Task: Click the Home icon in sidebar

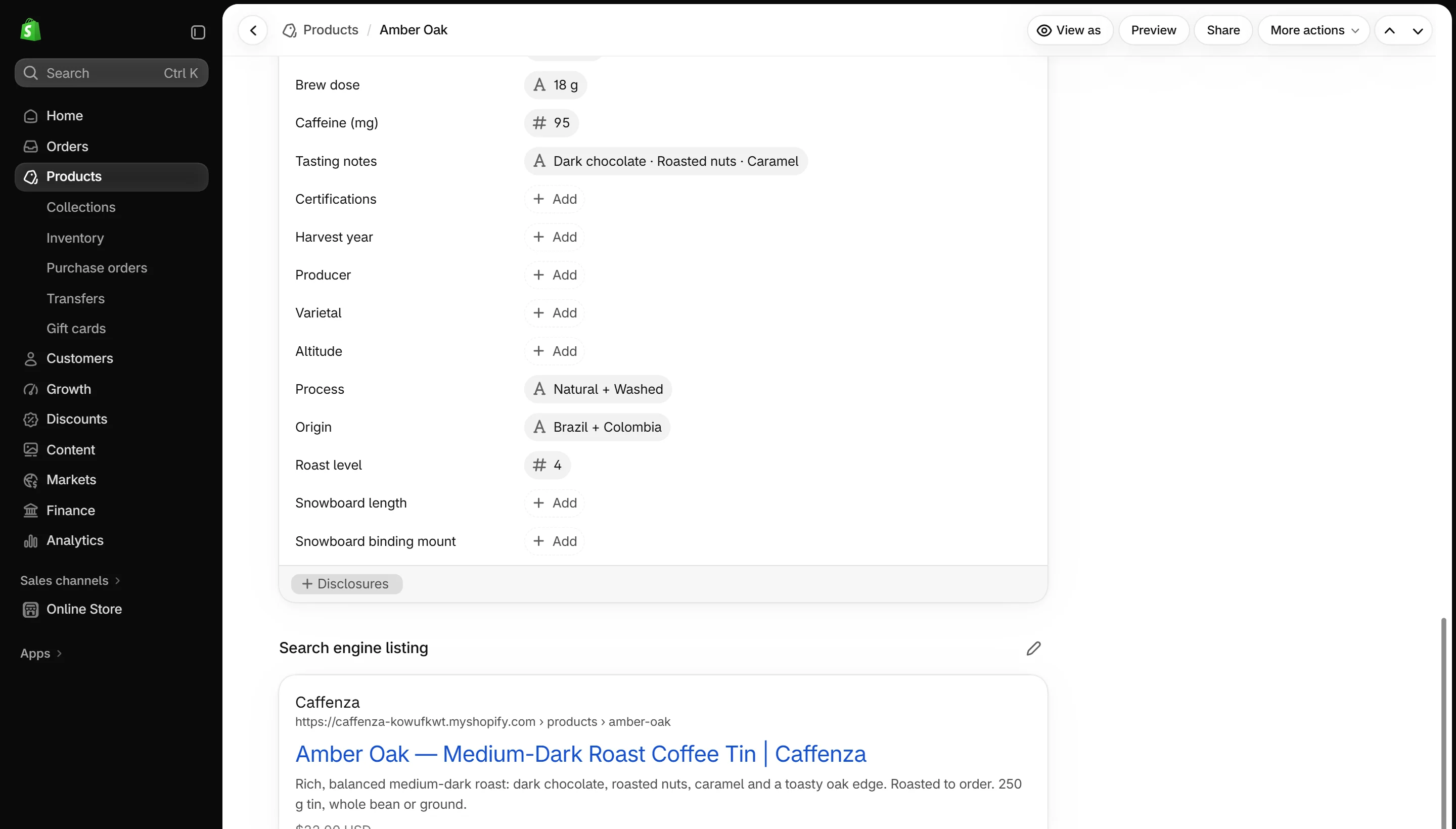Action: pyautogui.click(x=31, y=116)
